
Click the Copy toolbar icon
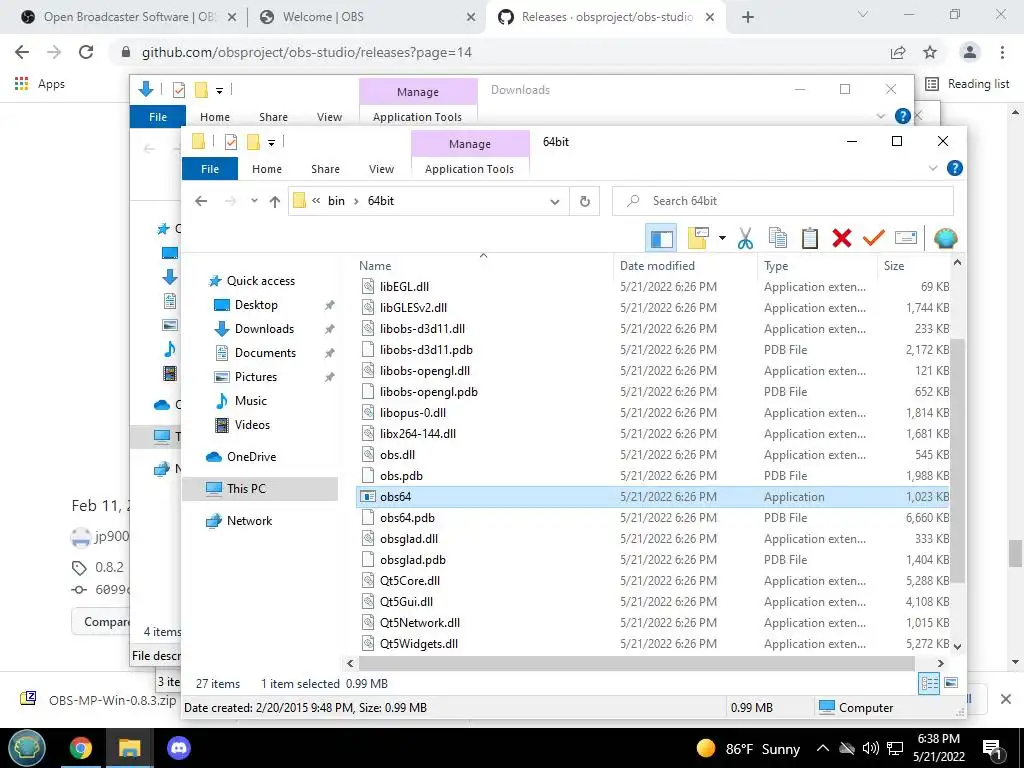pos(777,238)
